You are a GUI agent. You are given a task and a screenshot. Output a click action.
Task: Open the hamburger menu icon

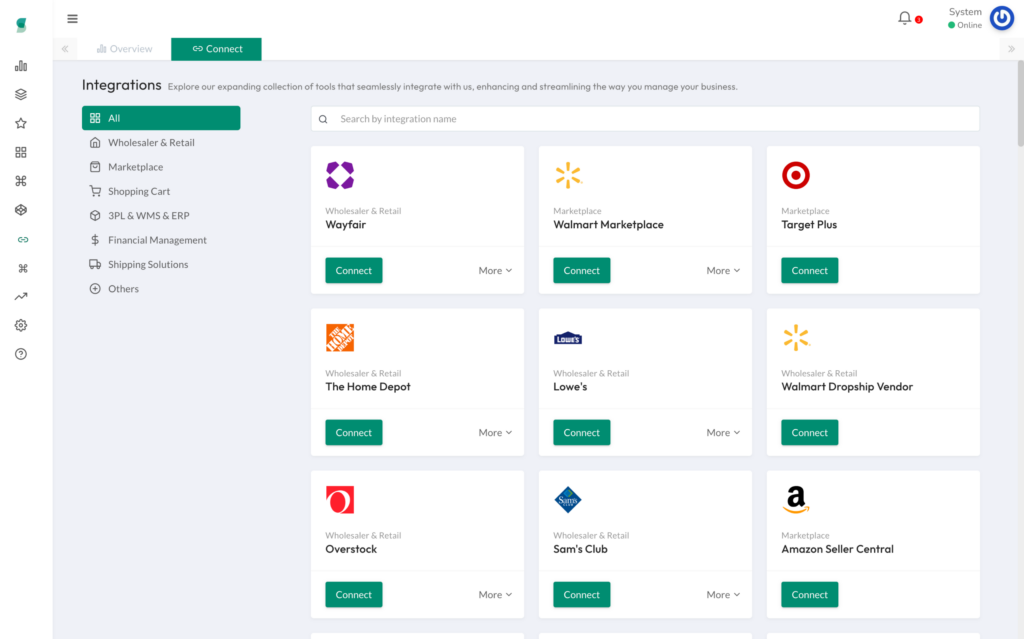[72, 18]
